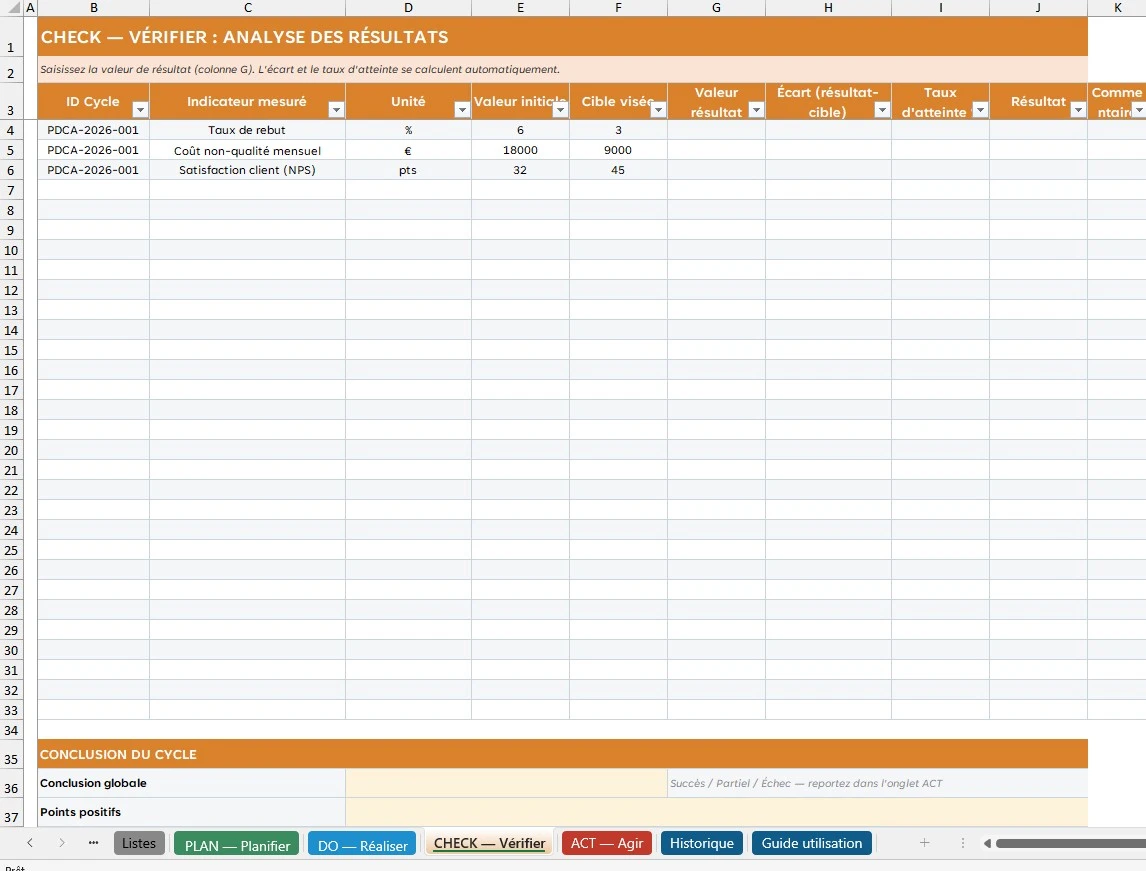The height and width of the screenshot is (871, 1146).
Task: Switch to the PLAN — Planifier sheet tab
Action: [237, 845]
